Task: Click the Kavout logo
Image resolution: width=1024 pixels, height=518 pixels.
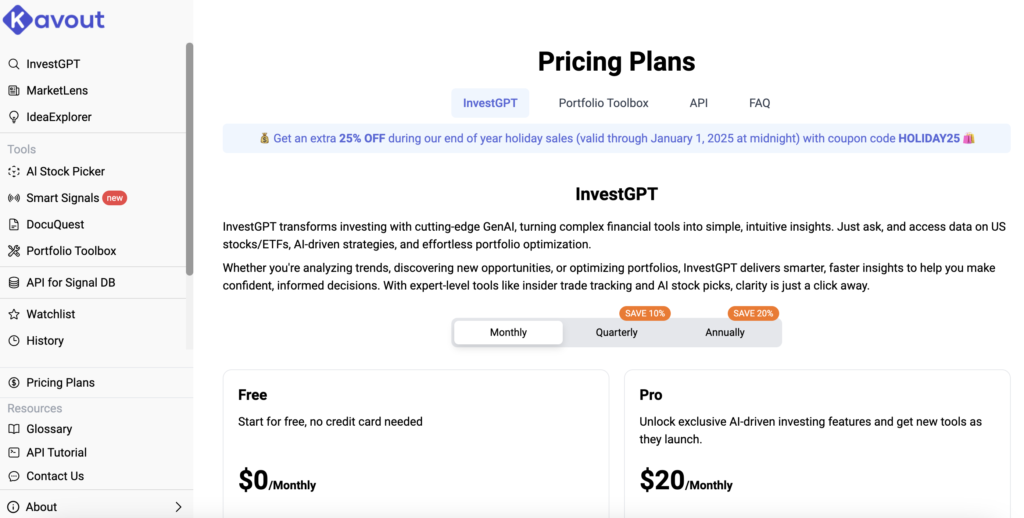Action: point(53,19)
